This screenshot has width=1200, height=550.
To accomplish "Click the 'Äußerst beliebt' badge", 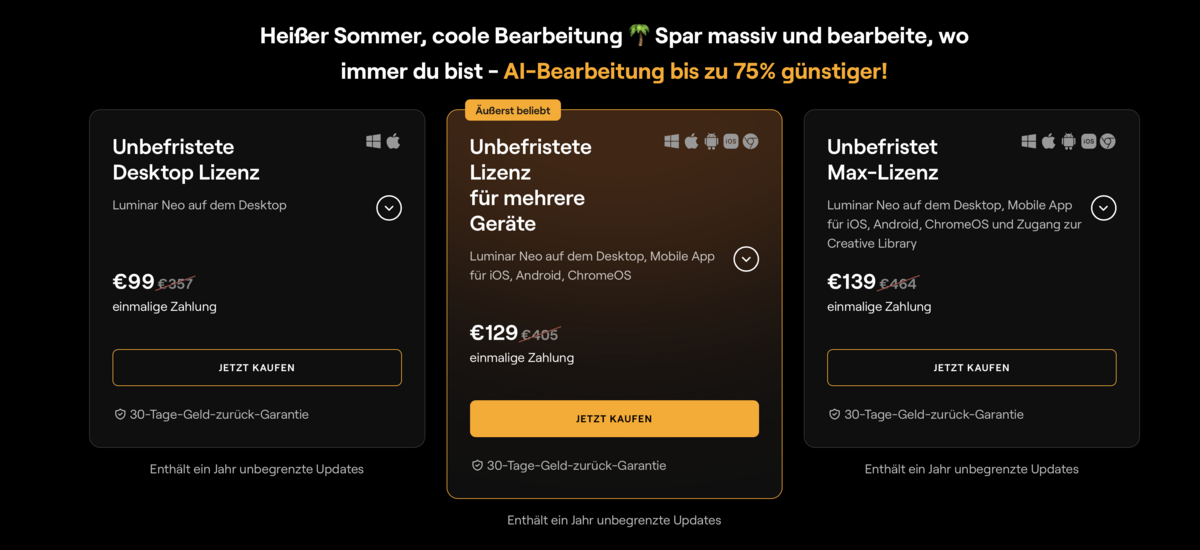I will coord(513,110).
